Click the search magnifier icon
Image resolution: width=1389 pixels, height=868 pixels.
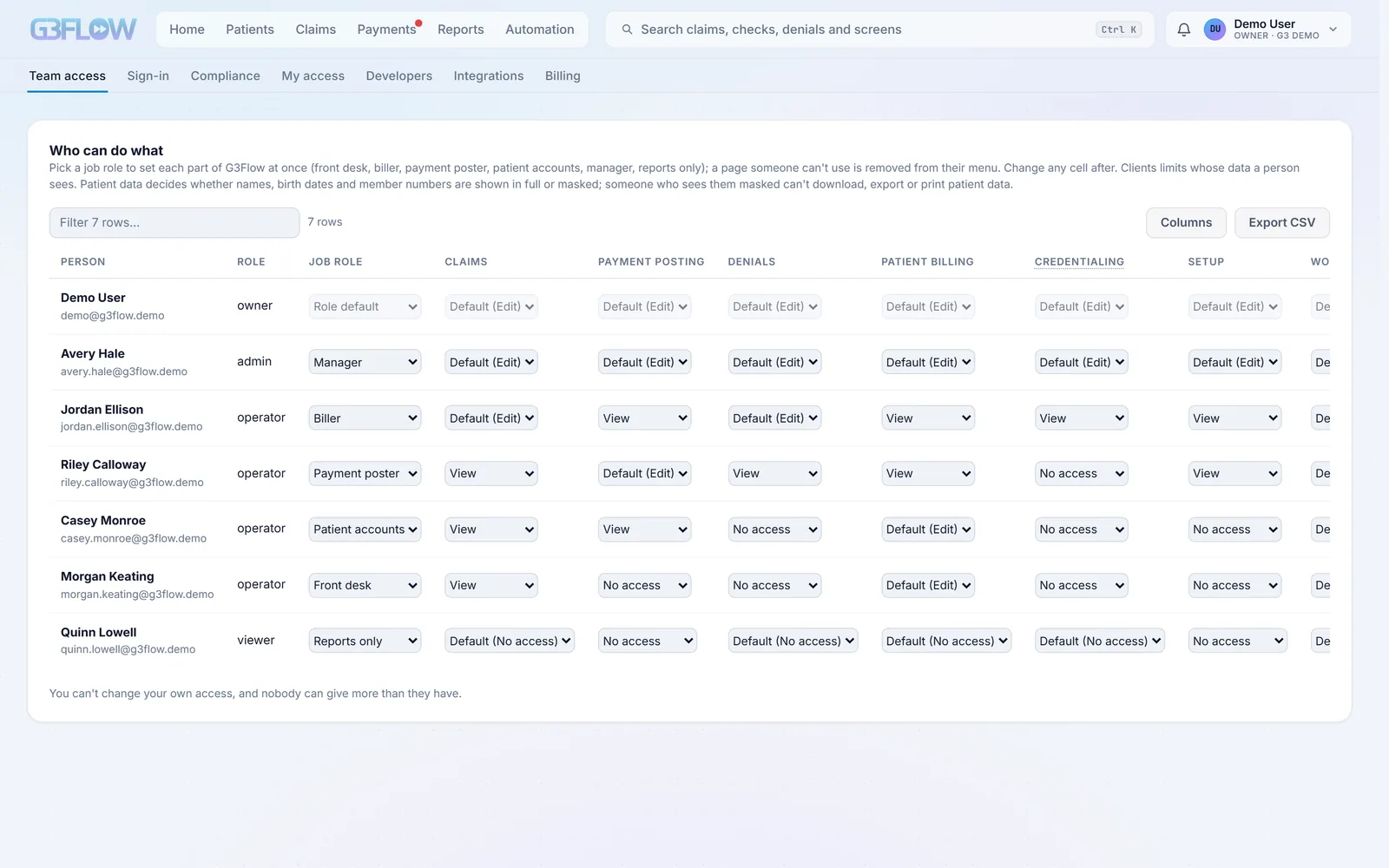[x=627, y=30]
